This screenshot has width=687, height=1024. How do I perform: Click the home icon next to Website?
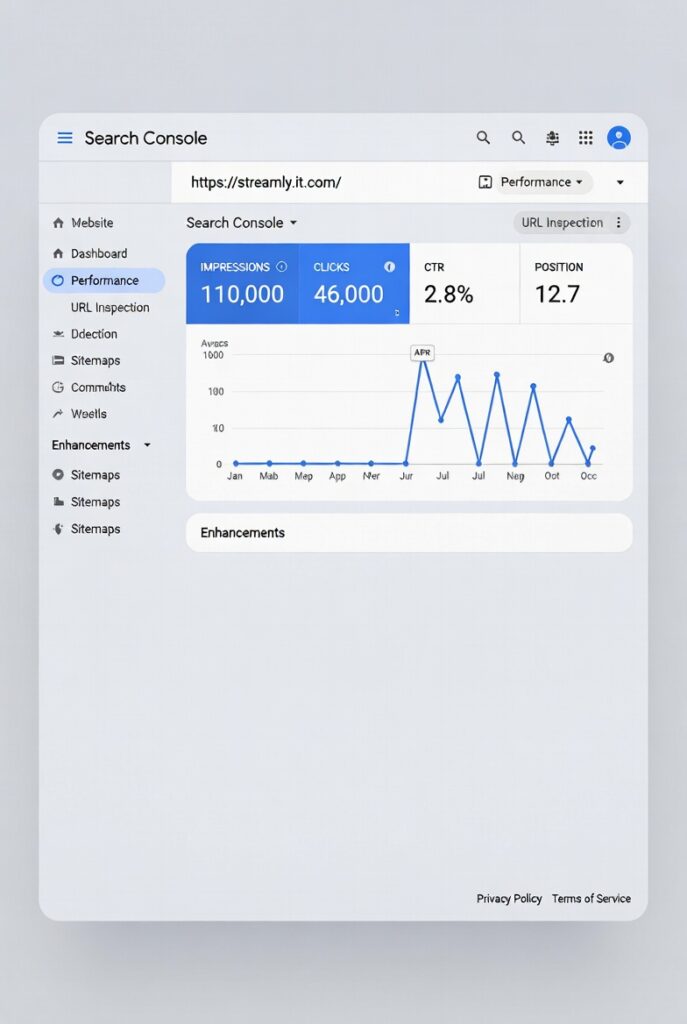[58, 223]
